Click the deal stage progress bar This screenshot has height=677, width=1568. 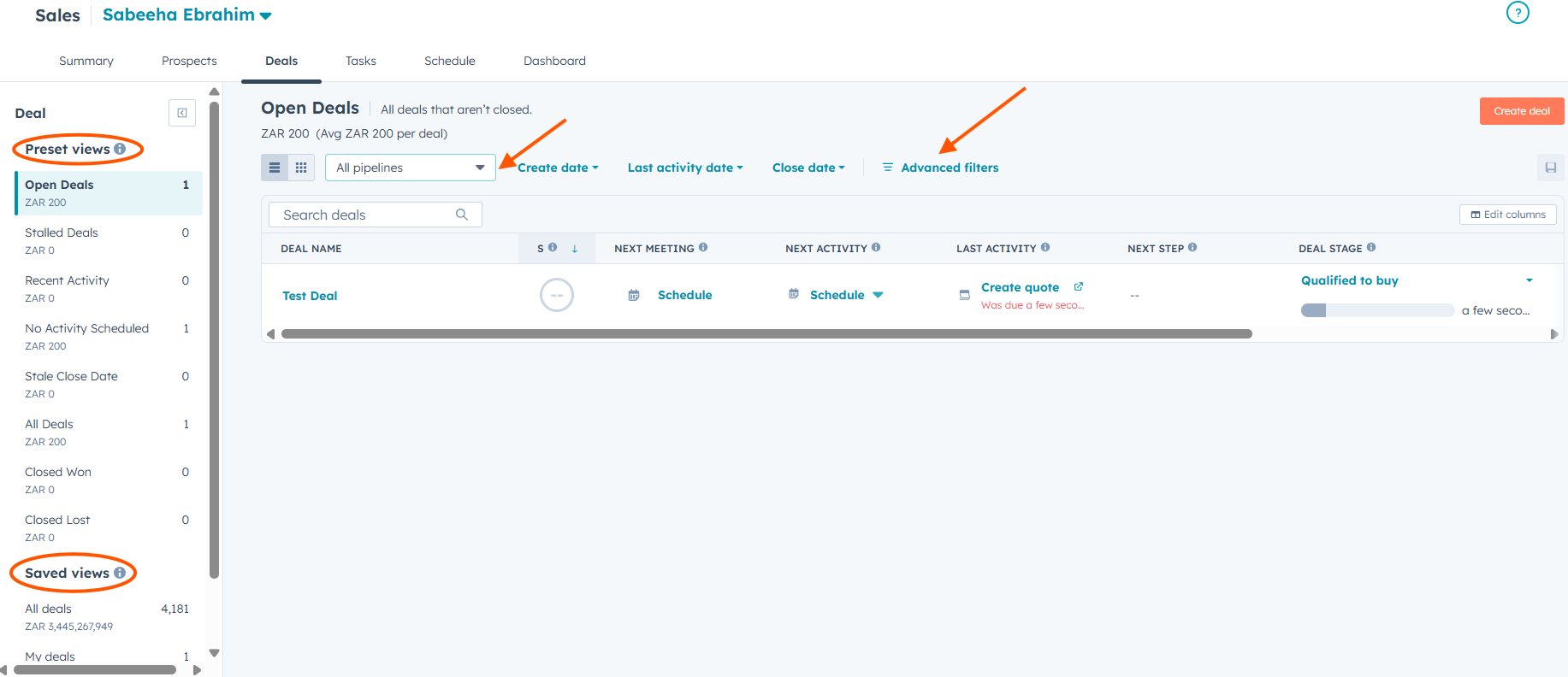1376,310
